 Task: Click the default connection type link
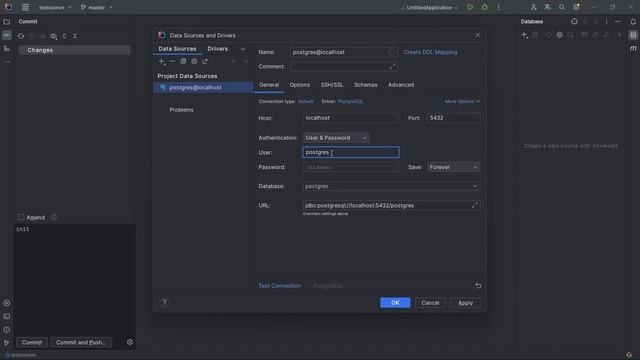point(305,101)
